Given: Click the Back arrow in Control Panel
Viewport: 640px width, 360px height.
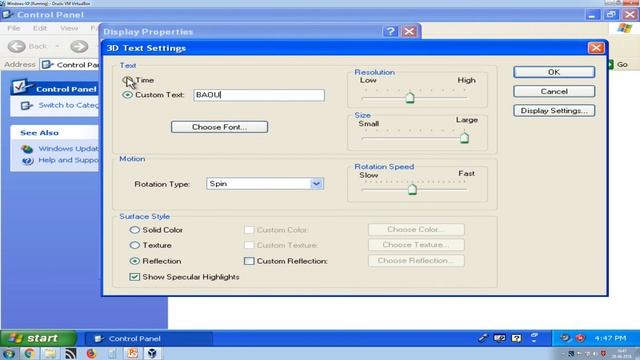Looking at the screenshot, I should (x=17, y=47).
